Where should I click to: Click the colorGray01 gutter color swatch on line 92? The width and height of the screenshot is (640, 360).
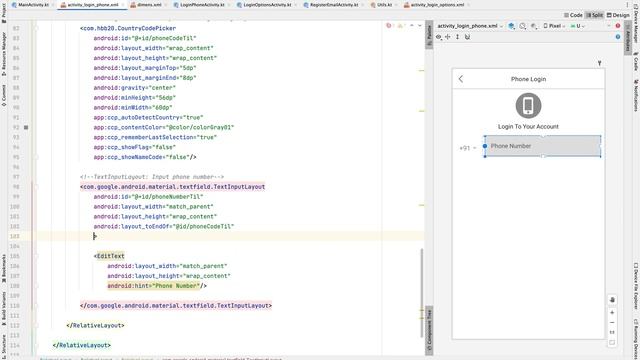coord(26,127)
